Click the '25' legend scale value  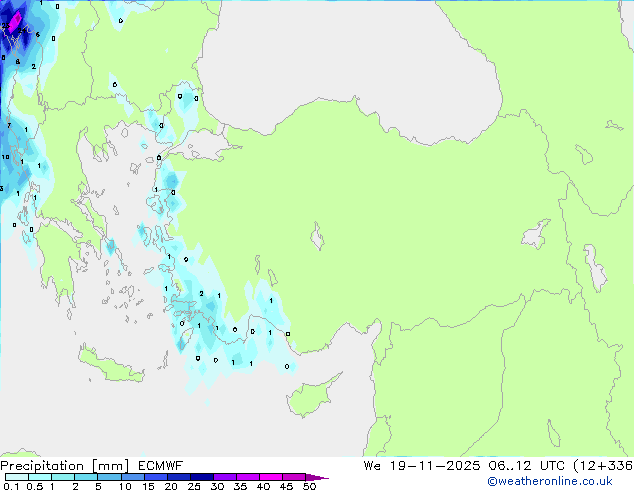pyautogui.click(x=194, y=486)
